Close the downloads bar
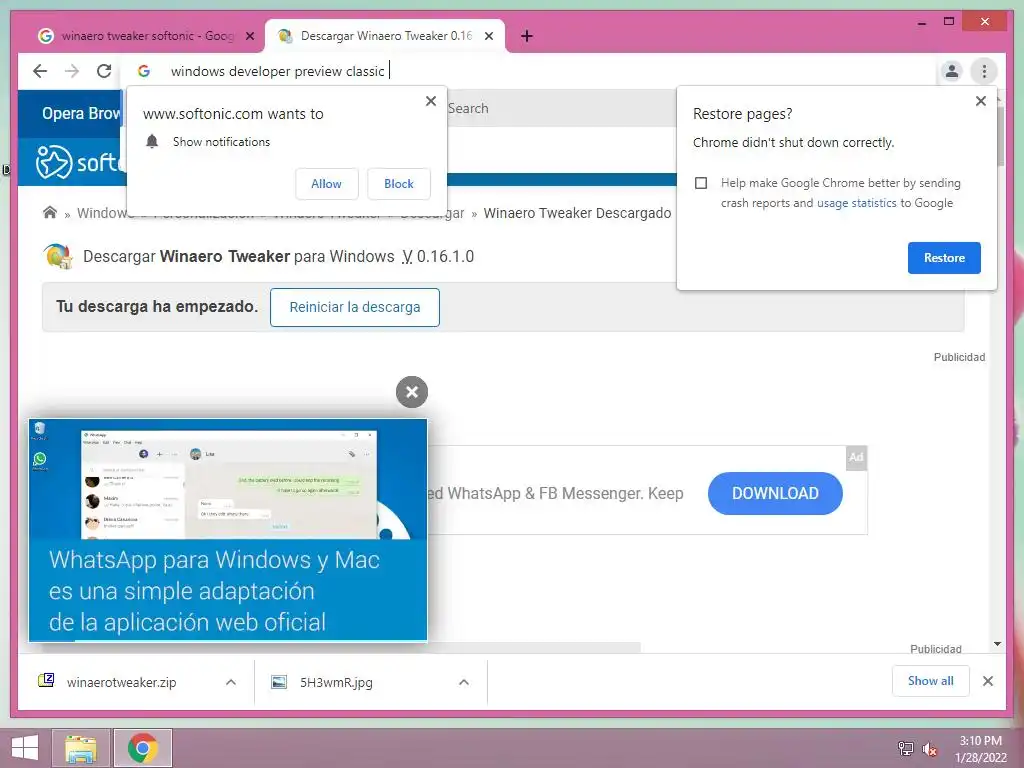The height and width of the screenshot is (768, 1024). click(987, 681)
